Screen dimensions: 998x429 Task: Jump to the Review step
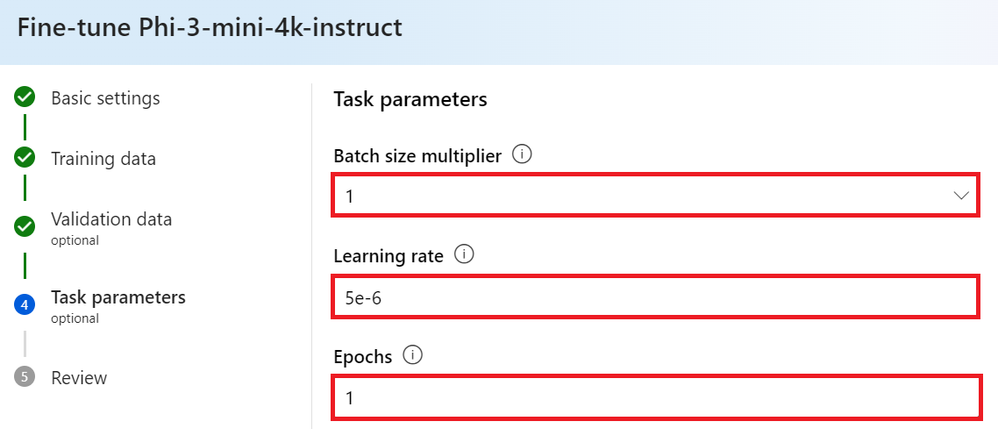(x=79, y=377)
